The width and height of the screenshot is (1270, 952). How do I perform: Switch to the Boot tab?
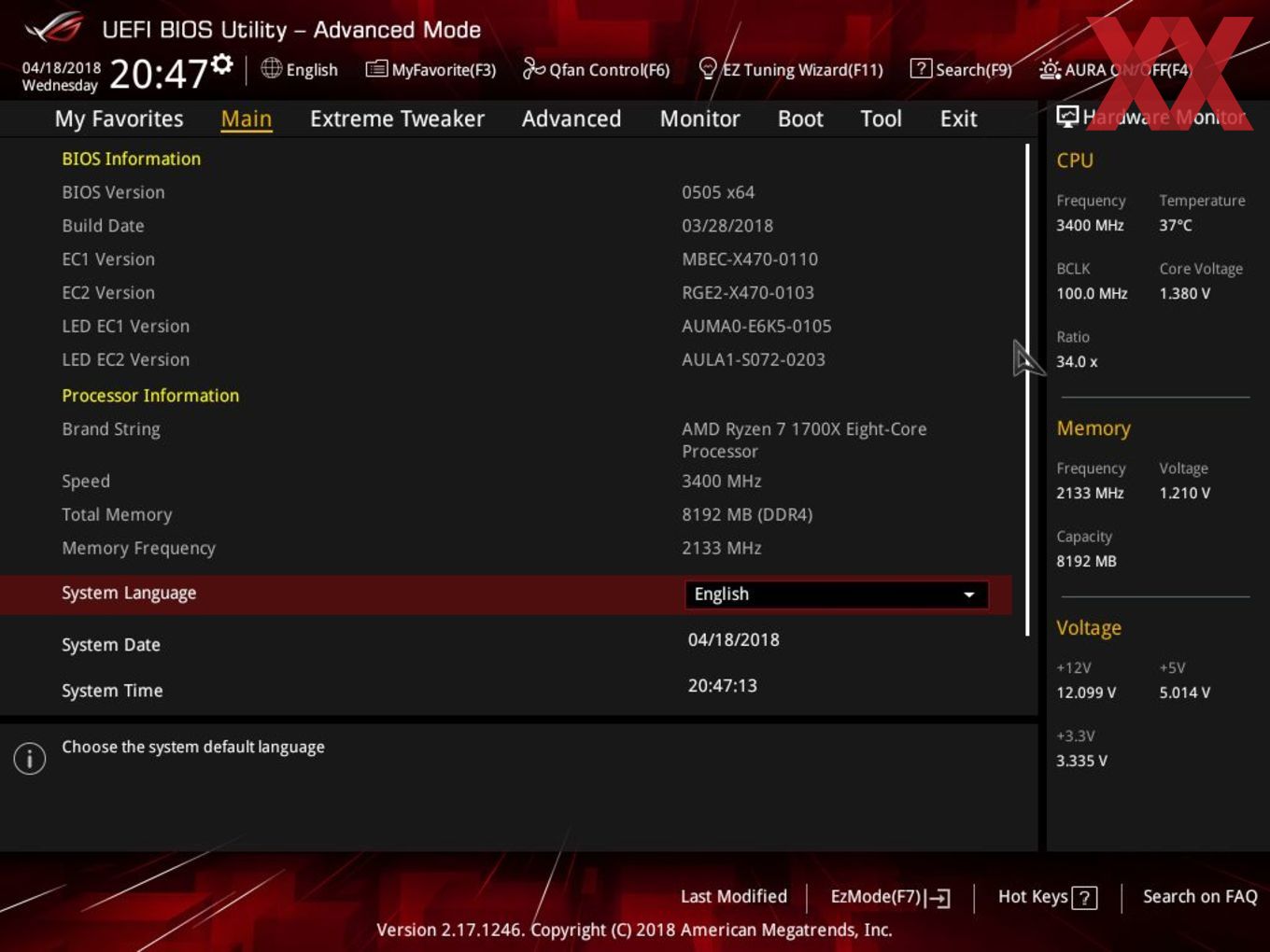click(x=800, y=119)
